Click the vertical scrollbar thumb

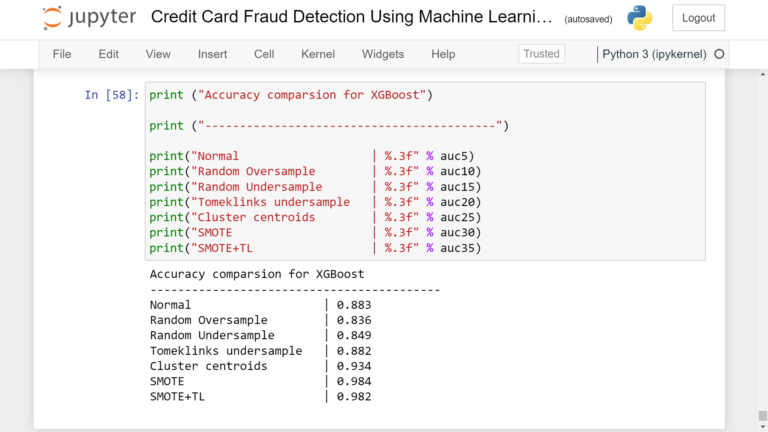tap(763, 416)
